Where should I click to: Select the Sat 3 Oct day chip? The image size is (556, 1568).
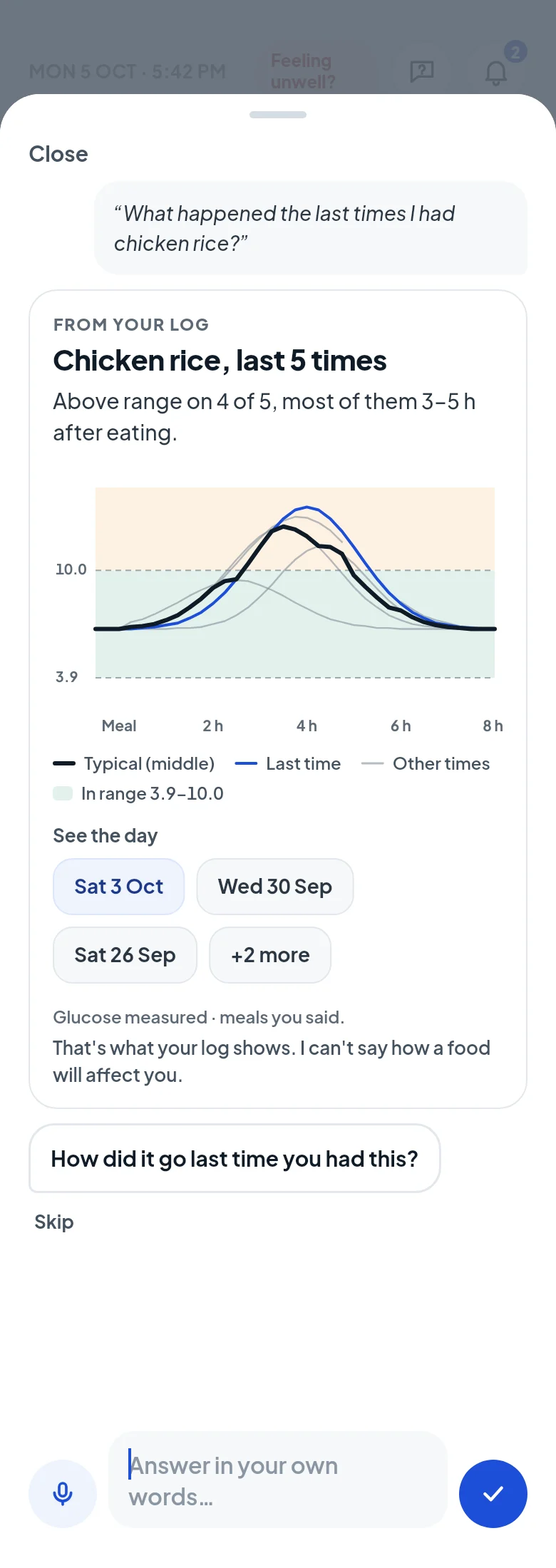[x=119, y=887]
